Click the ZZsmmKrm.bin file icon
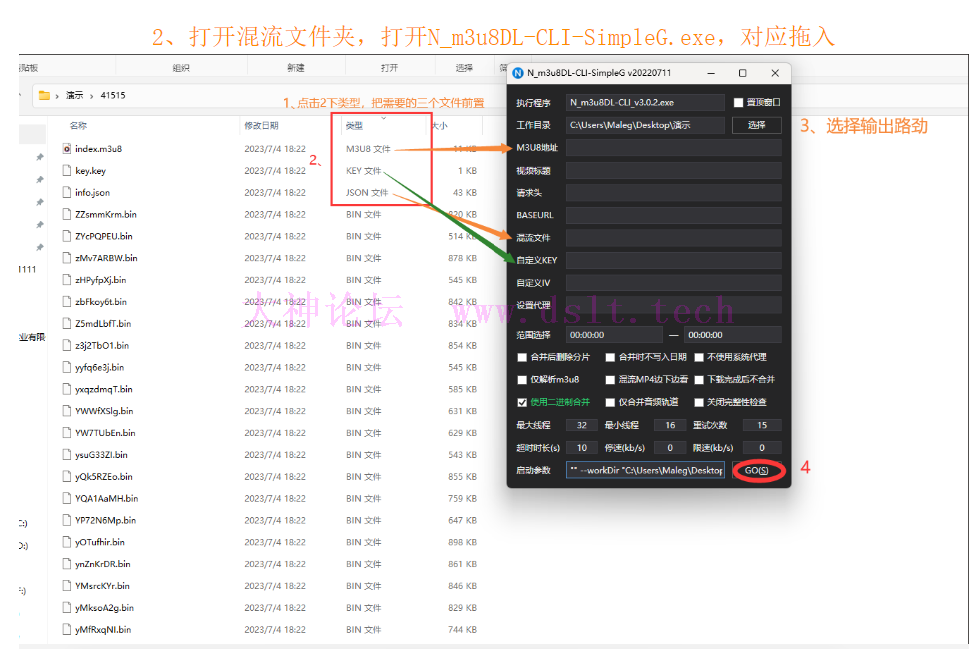Viewport: 975px width, 649px height. [67, 214]
